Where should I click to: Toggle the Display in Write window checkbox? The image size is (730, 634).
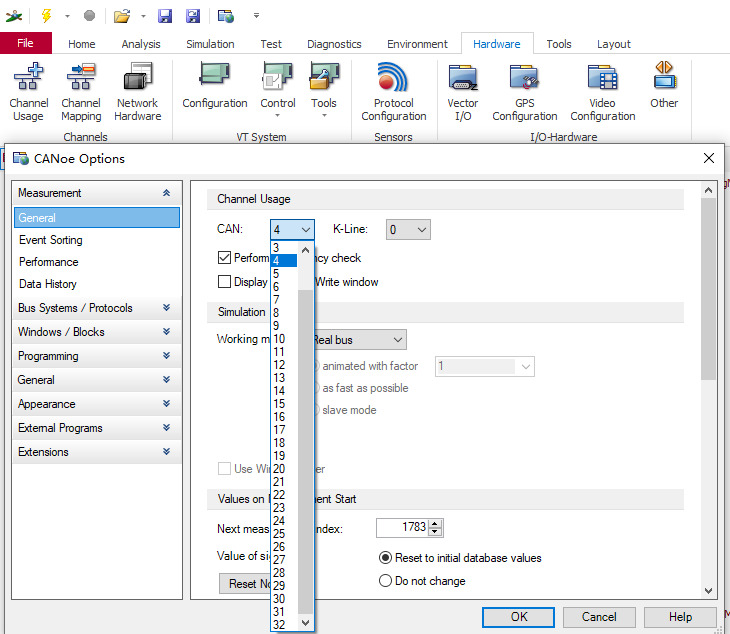[224, 282]
